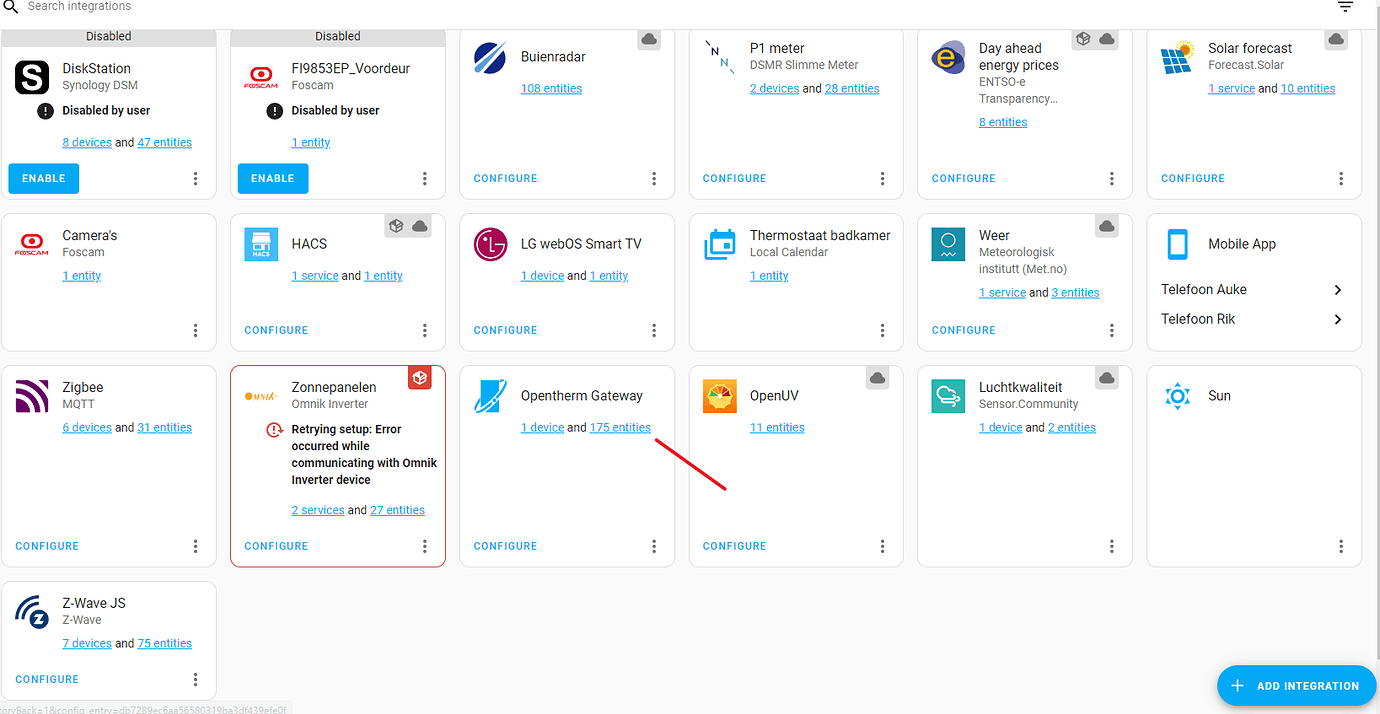Configure the P1 meter integration
This screenshot has width=1380, height=714.
tap(734, 178)
